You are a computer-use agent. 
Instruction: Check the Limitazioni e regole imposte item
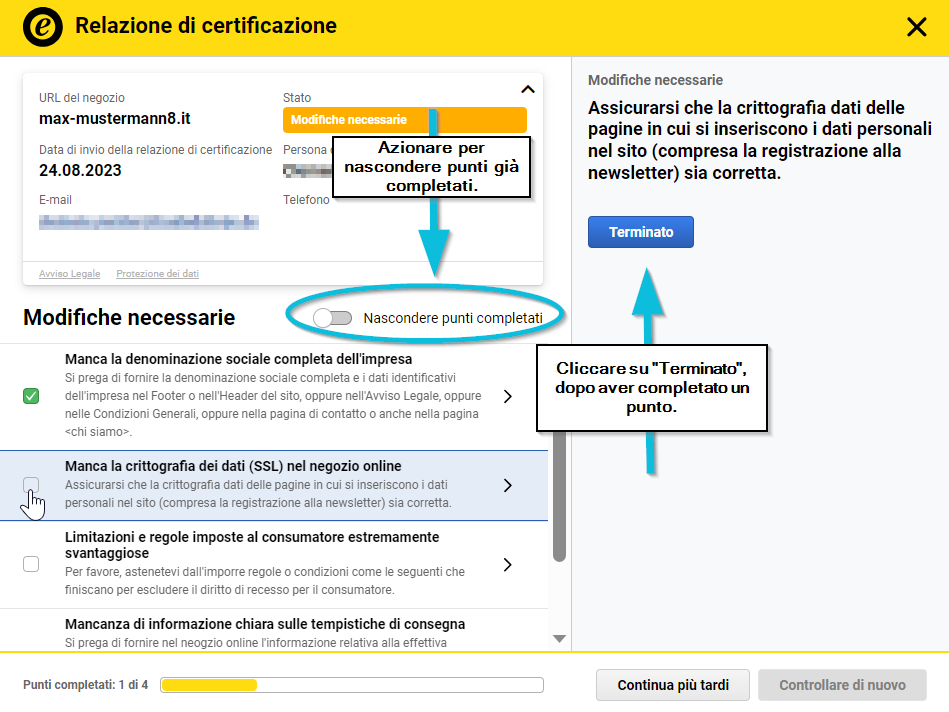pos(31,564)
